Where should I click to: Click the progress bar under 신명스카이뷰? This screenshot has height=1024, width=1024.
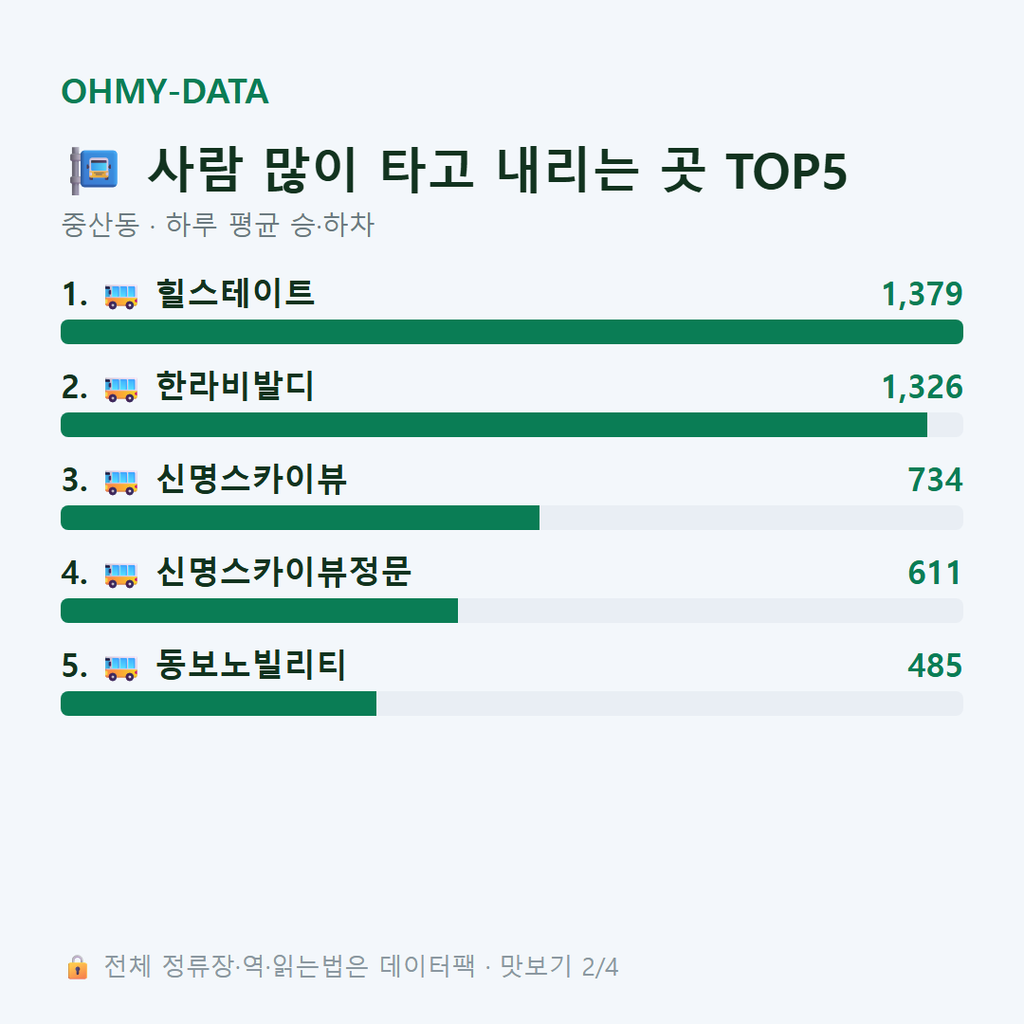512,518
